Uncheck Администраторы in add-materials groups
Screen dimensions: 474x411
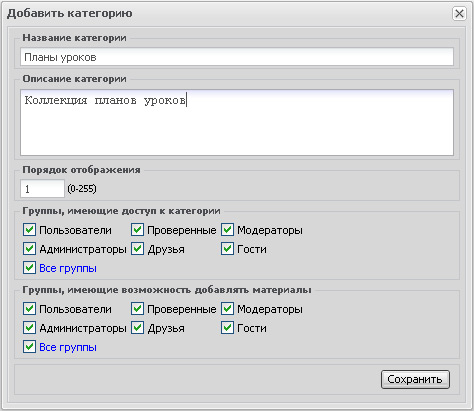point(29,328)
